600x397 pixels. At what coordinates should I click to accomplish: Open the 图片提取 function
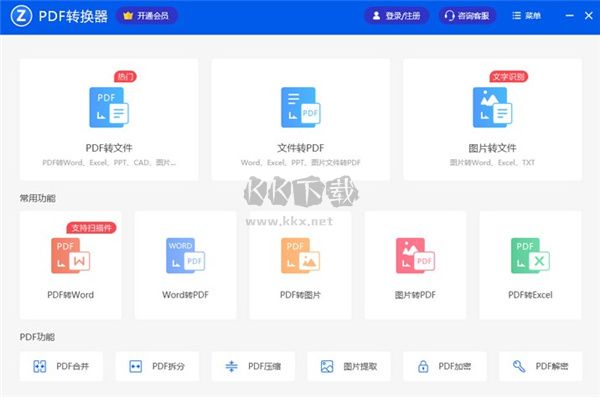349,366
